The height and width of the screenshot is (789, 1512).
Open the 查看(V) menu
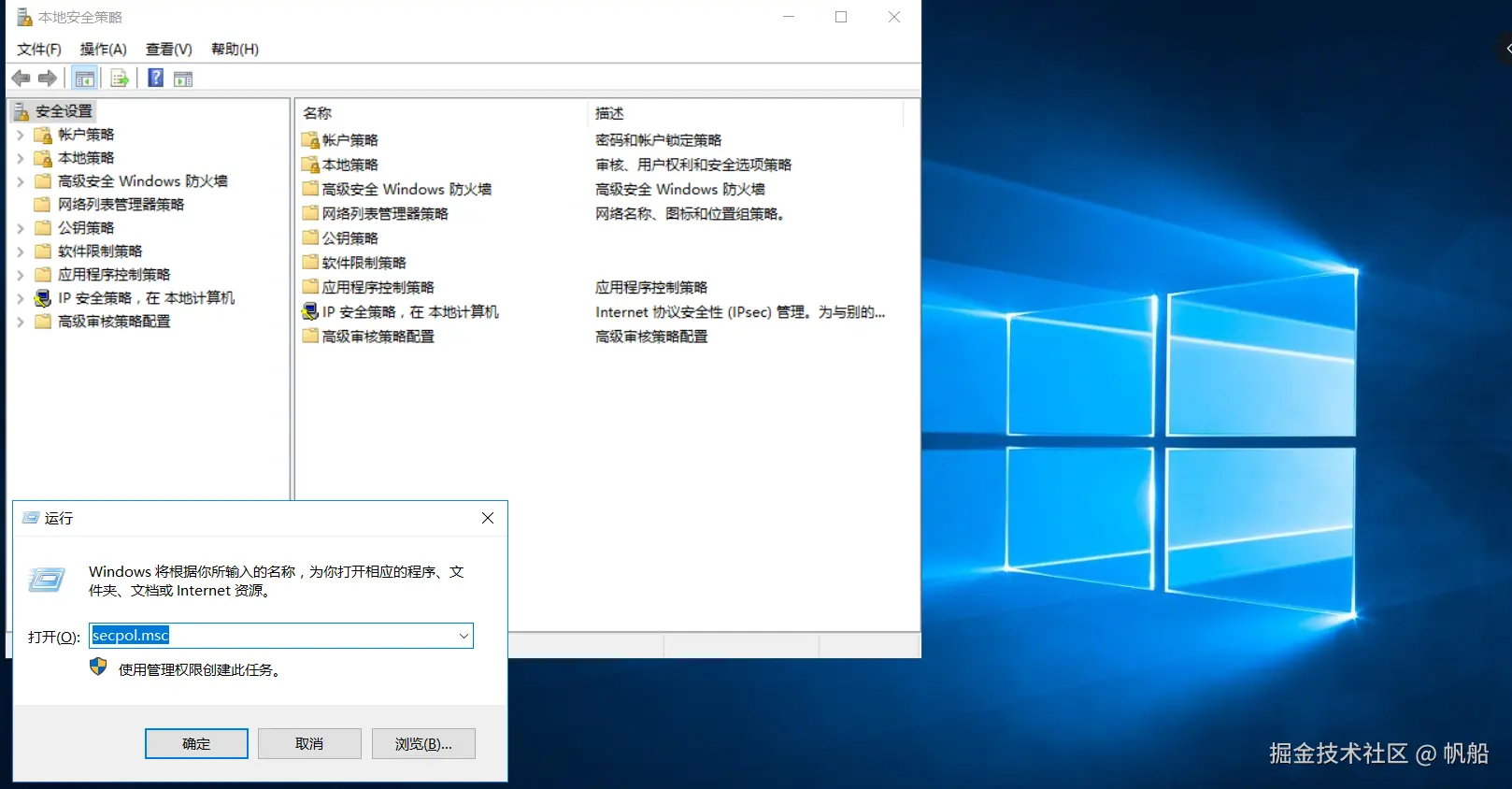point(169,49)
